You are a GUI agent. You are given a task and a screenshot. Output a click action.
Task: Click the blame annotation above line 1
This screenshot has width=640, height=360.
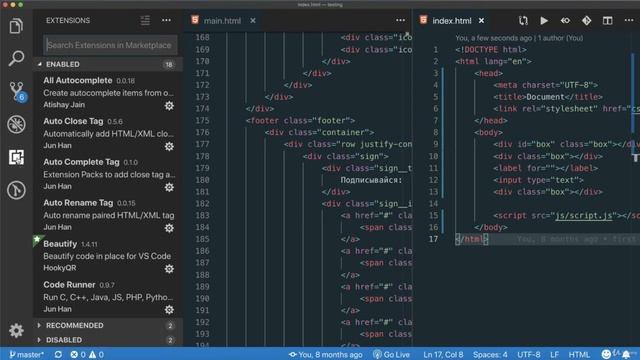click(x=519, y=38)
